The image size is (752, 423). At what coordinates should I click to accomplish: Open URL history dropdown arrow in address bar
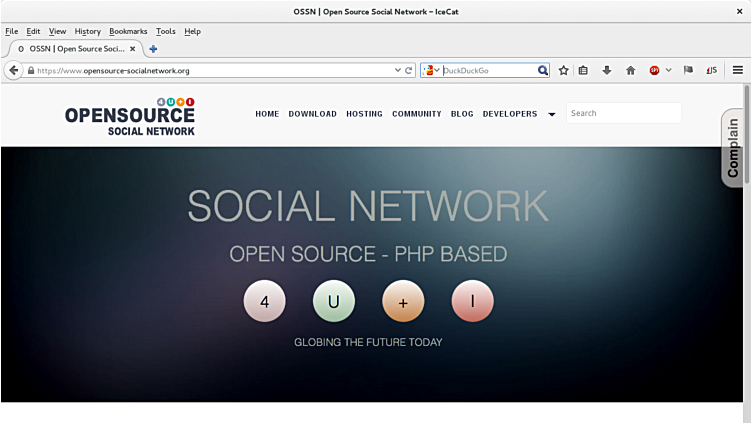[398, 70]
